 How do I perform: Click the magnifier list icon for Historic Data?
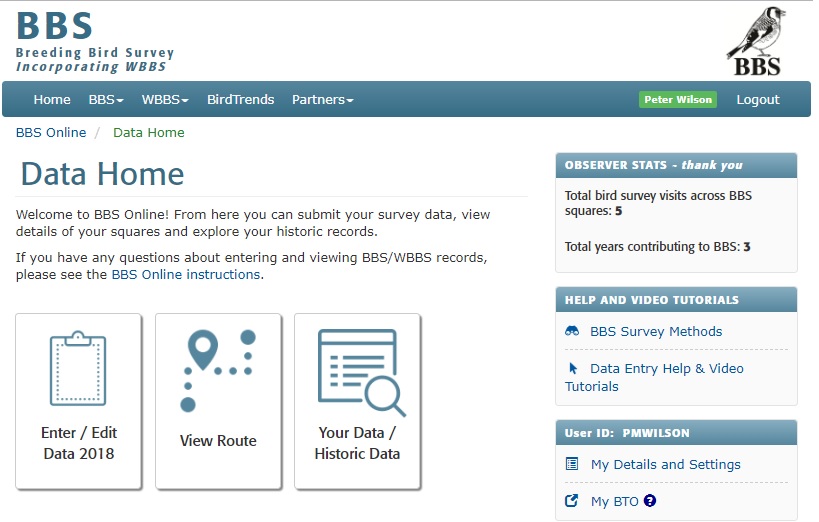(358, 371)
